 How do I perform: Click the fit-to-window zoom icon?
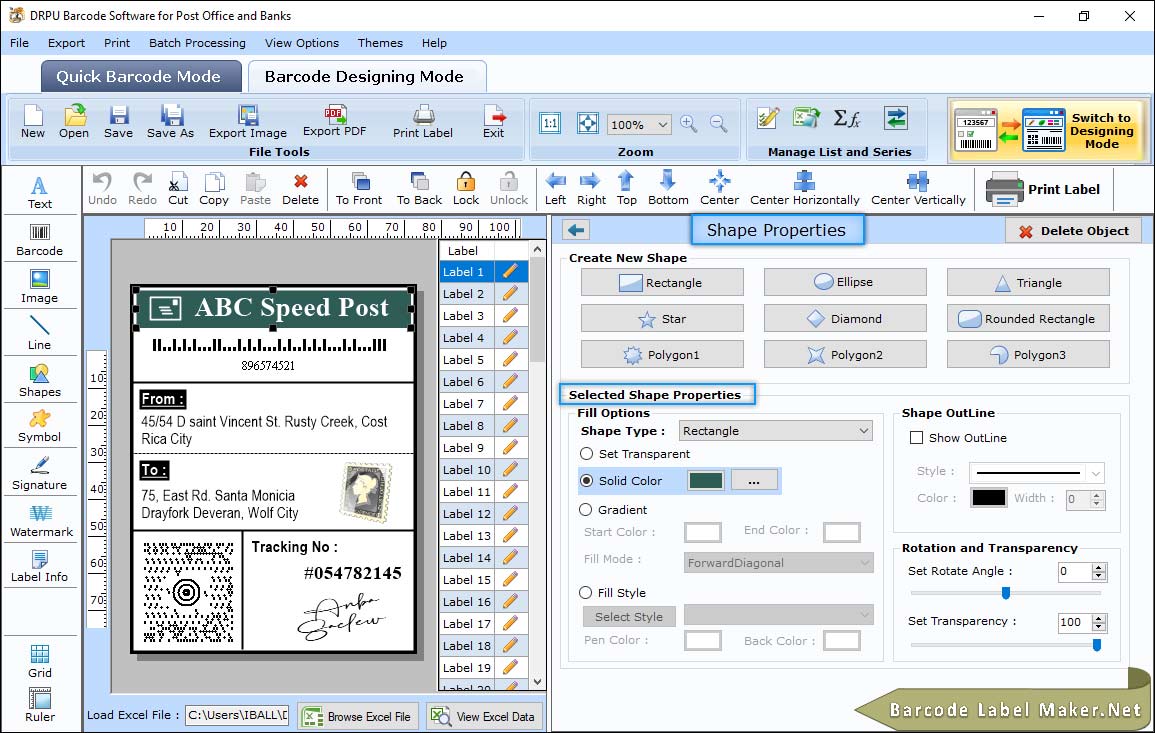click(588, 123)
